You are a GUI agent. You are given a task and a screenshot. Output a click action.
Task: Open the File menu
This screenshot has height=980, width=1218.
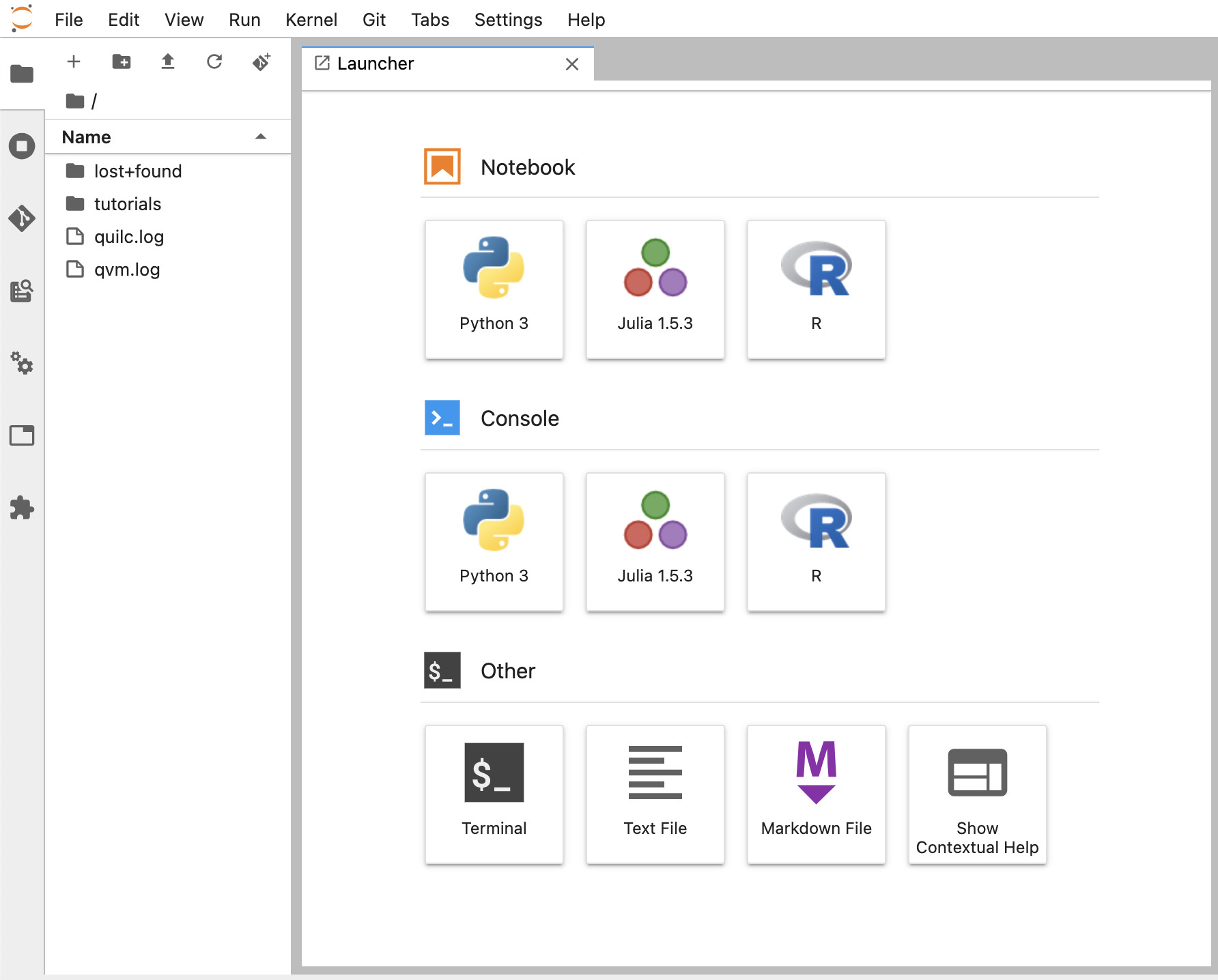(x=69, y=20)
